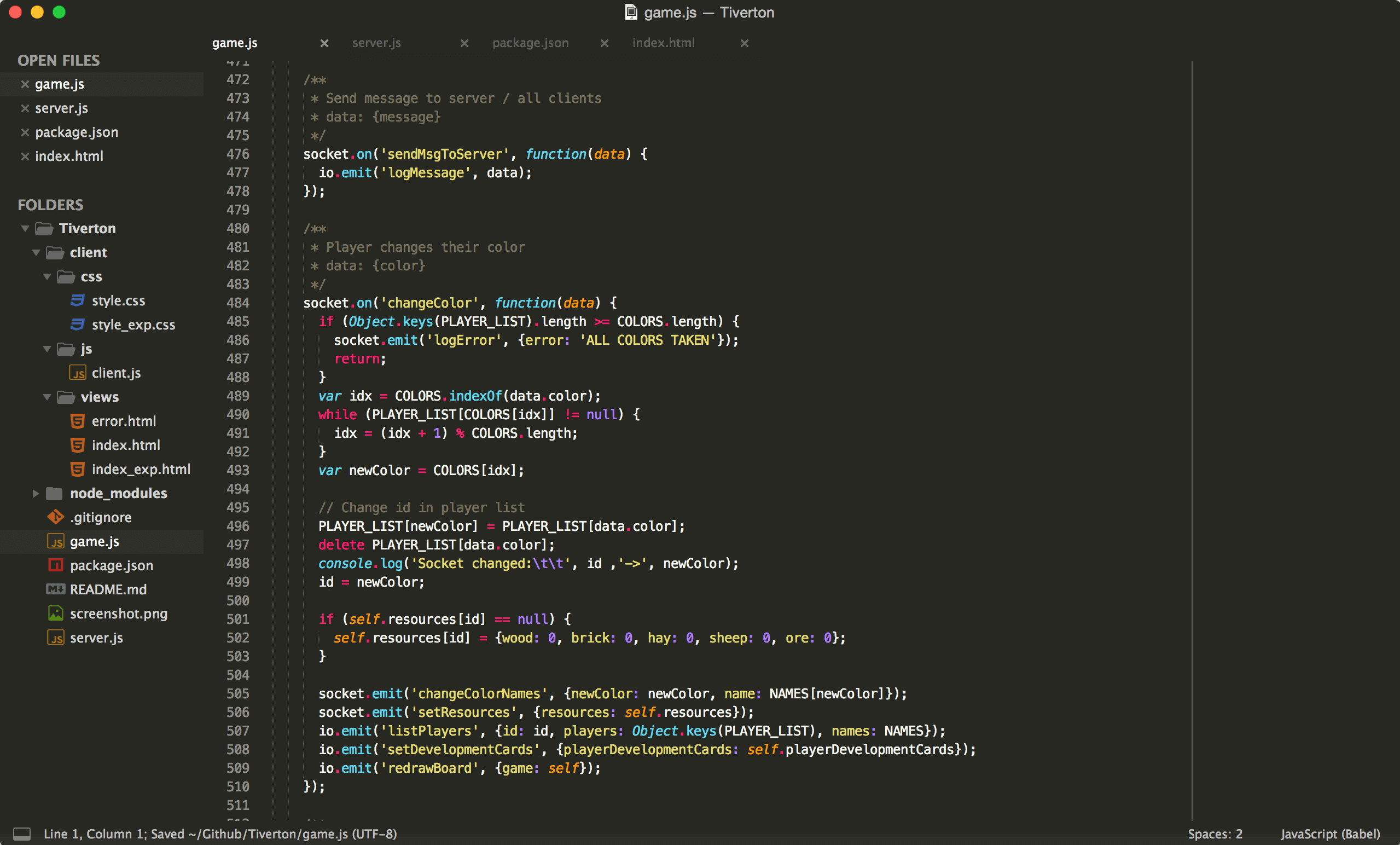Click the CSS icon next to style.css
1400x845 pixels.
click(x=78, y=300)
